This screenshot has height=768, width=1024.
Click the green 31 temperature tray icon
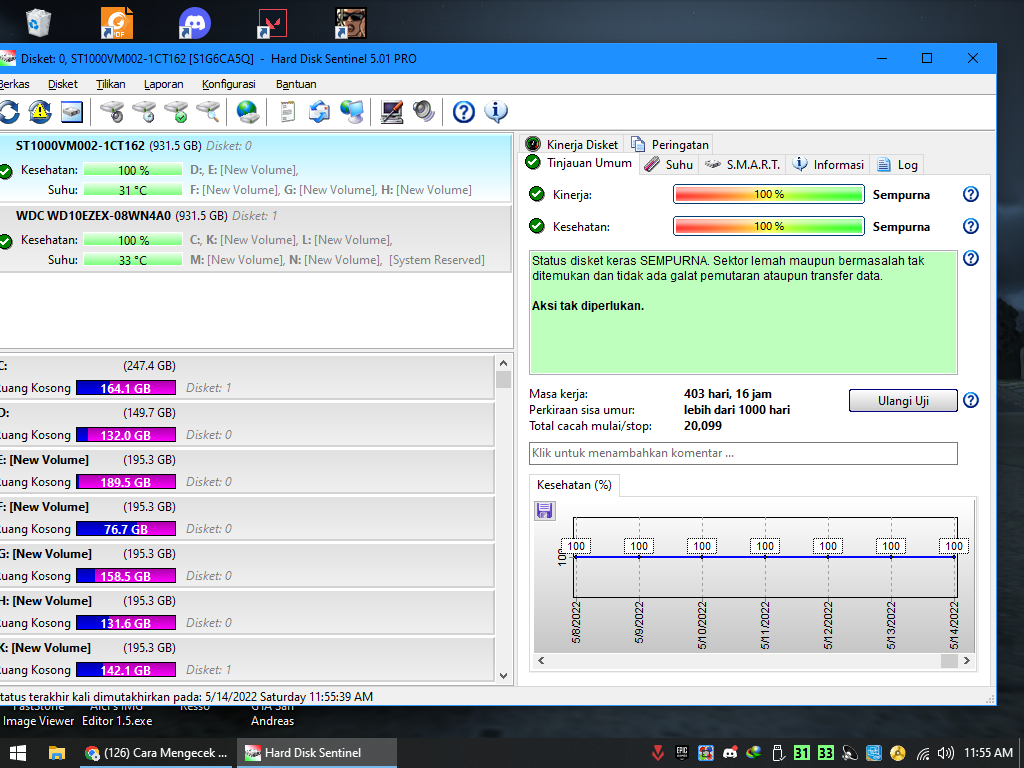click(x=801, y=753)
